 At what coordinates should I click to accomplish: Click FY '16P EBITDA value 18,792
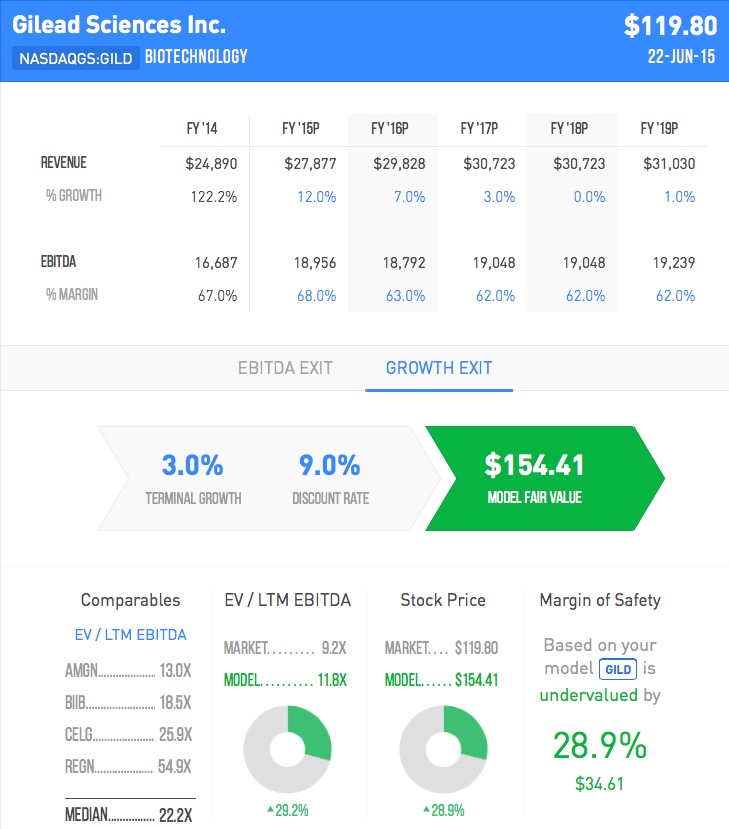404,263
